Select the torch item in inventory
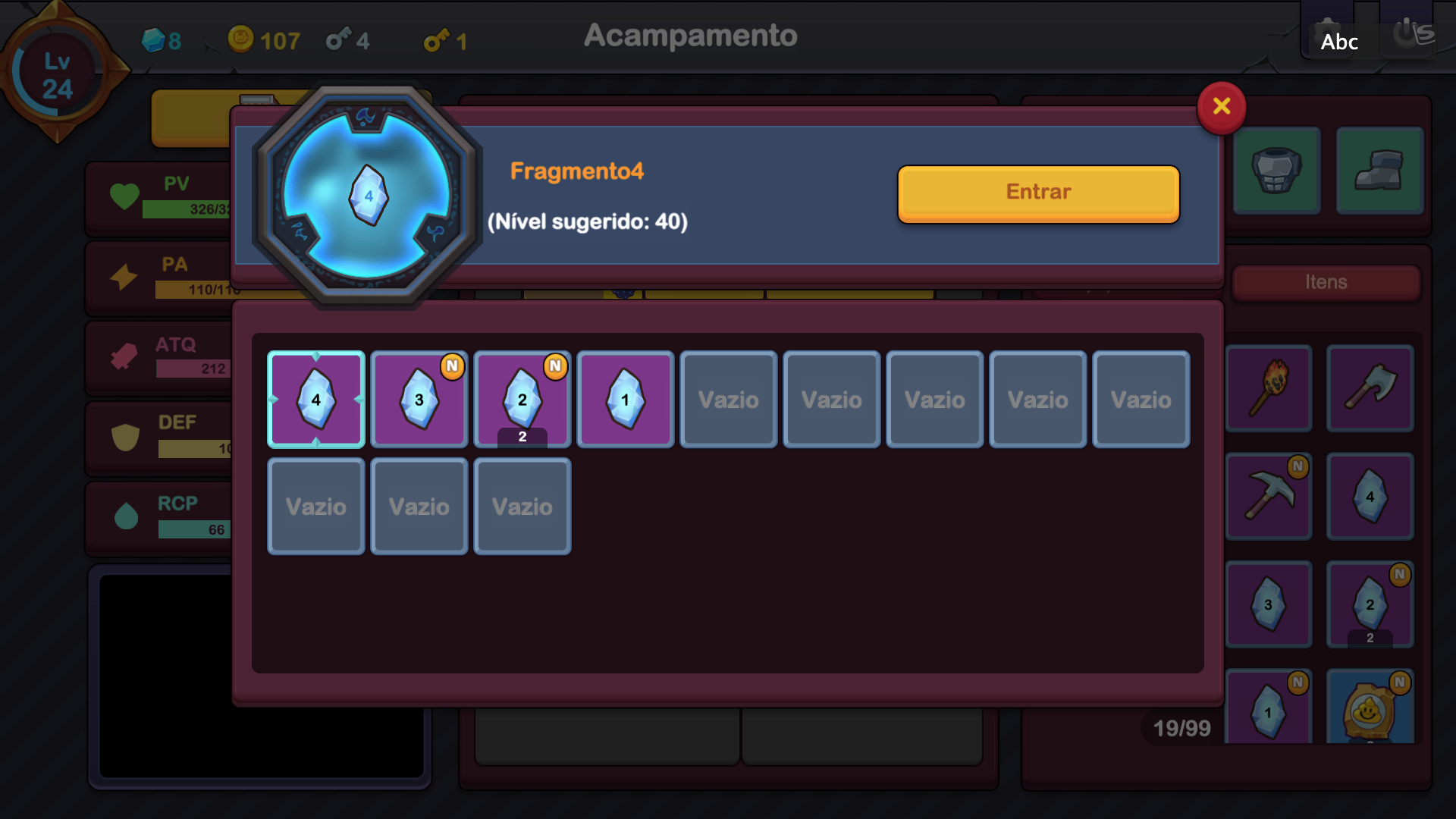This screenshot has width=1456, height=819. pyautogui.click(x=1269, y=388)
